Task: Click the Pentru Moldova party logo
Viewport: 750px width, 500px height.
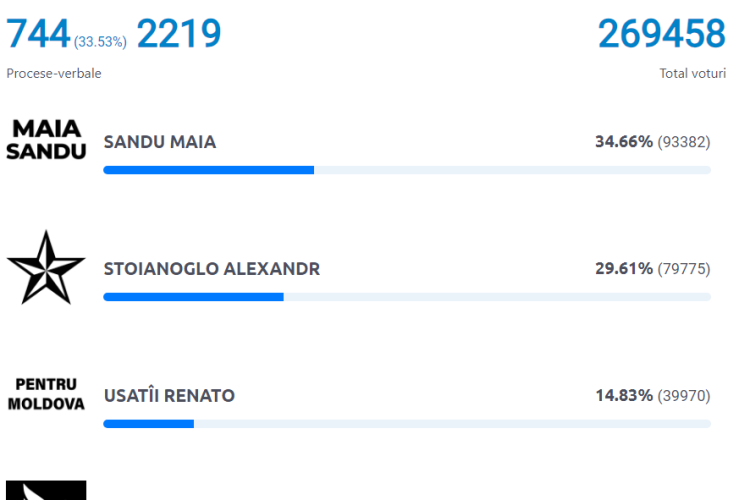Action: pos(46,395)
